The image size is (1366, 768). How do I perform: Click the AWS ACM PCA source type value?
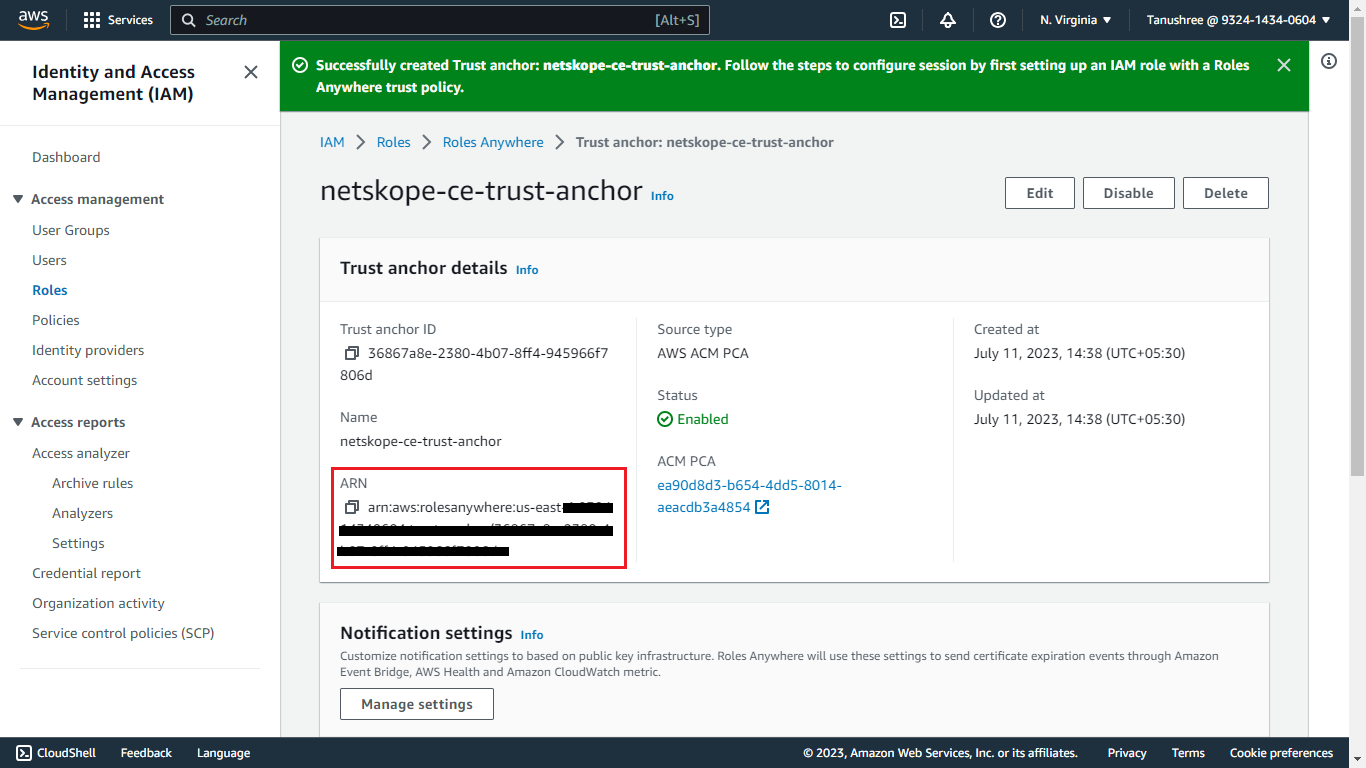click(703, 353)
